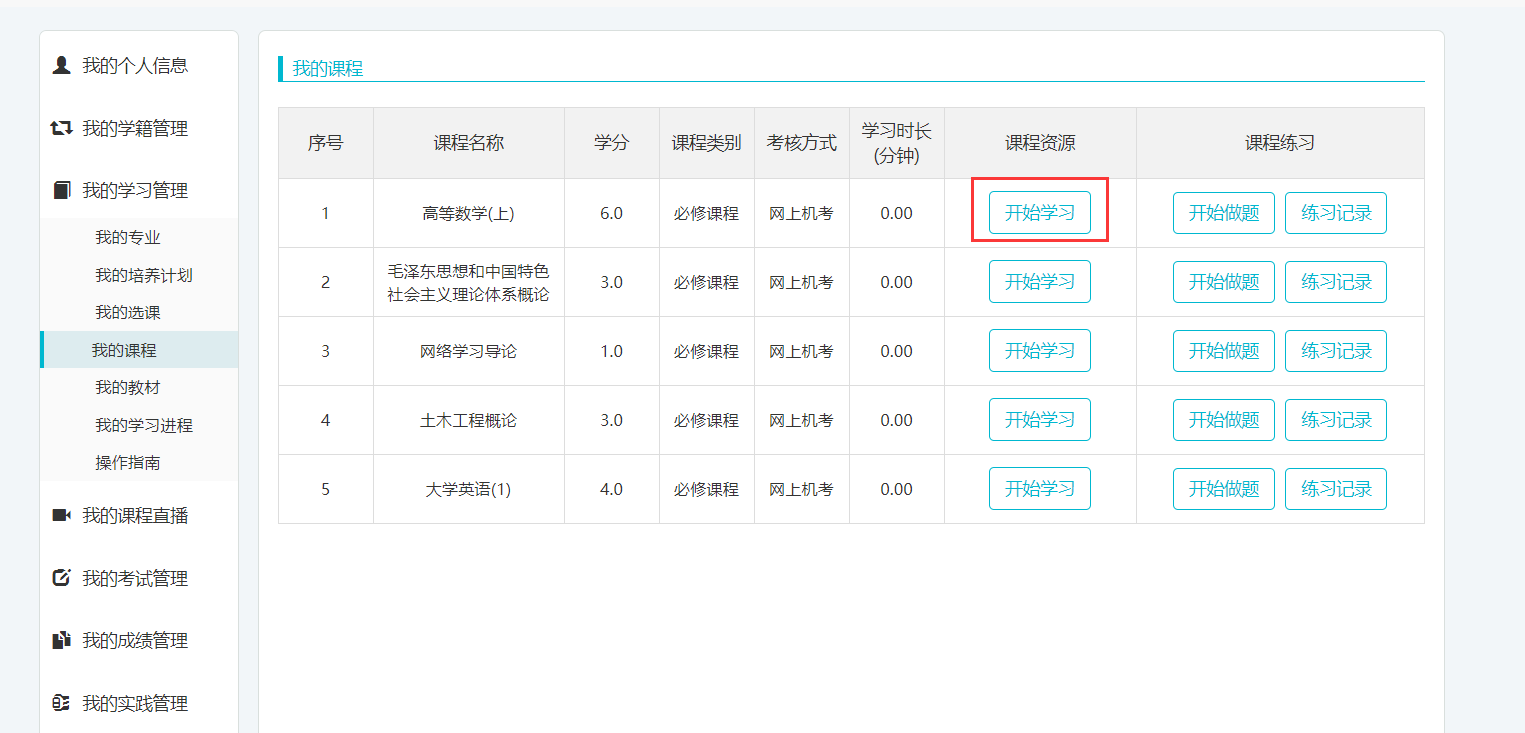Click 开始学习 for 大学英语(1)

click(x=1040, y=489)
